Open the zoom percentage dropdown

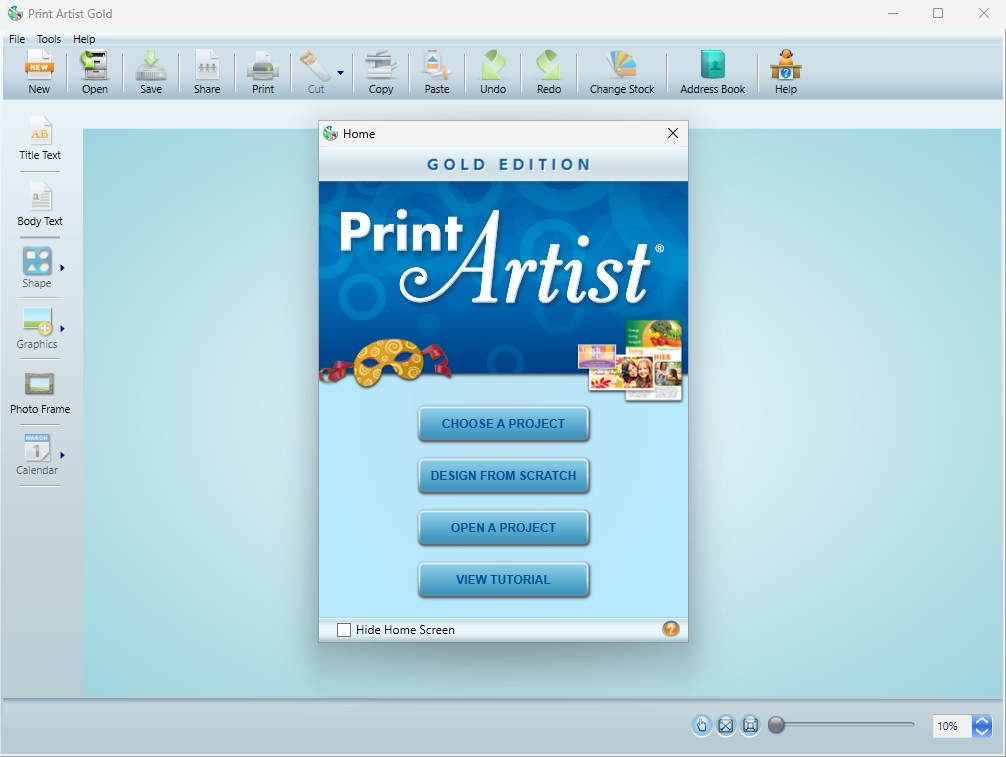pos(982,726)
